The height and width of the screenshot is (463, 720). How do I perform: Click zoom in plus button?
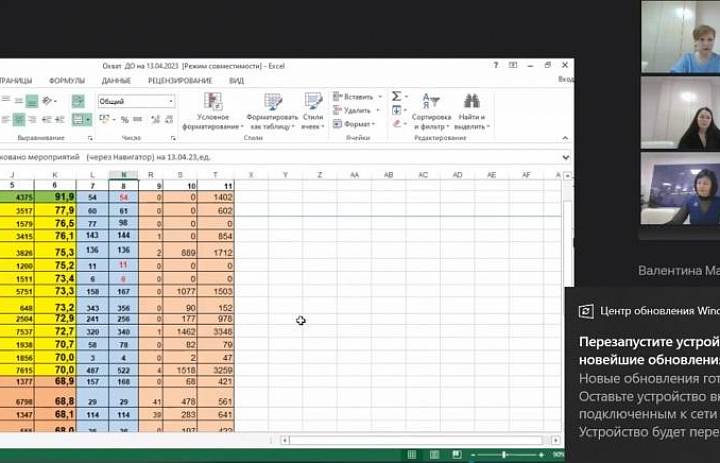coord(541,455)
